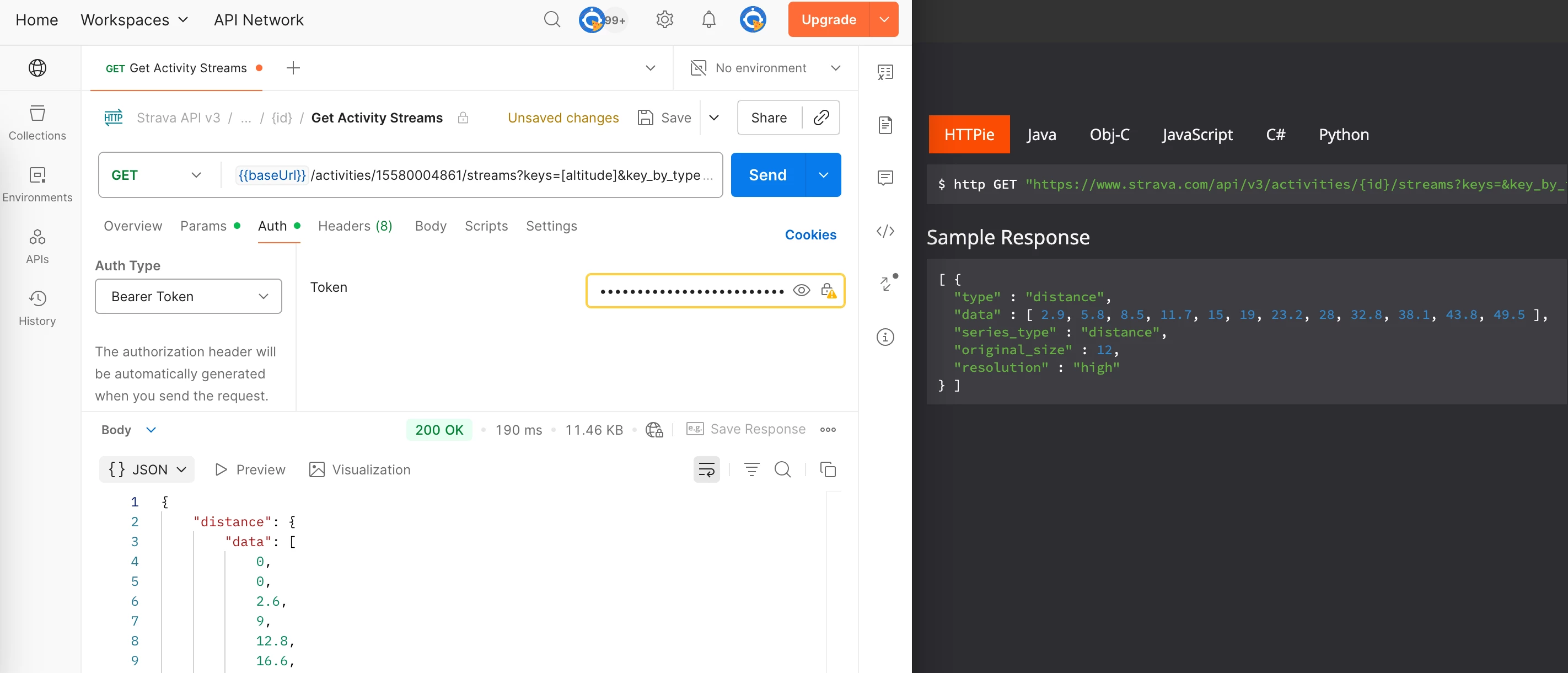Viewport: 1568px width, 673px height.
Task: Open History in the sidebar
Action: (37, 308)
